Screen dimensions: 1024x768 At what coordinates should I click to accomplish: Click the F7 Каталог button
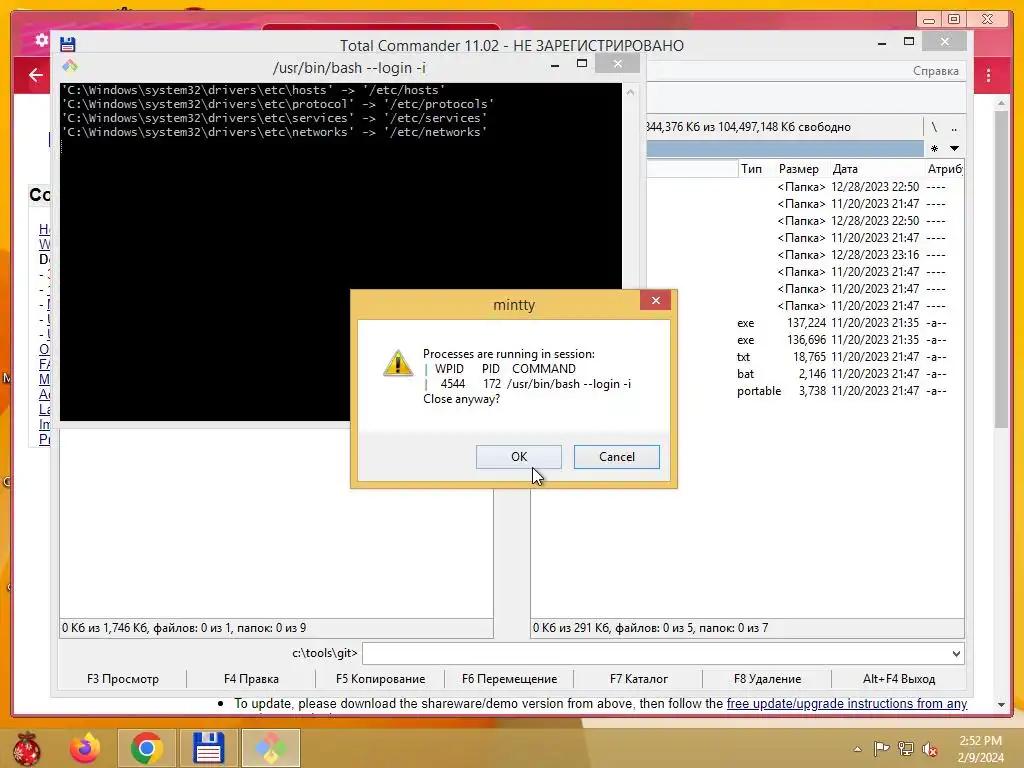click(x=639, y=679)
